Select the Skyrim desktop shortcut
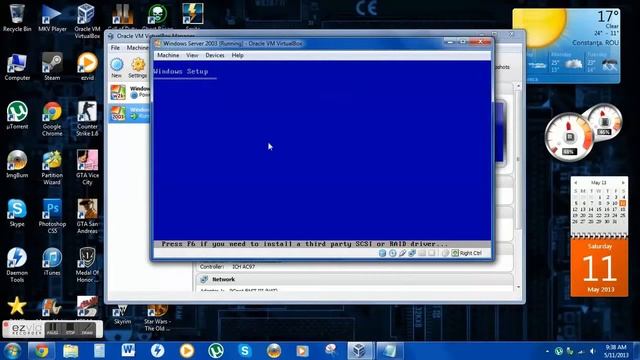The image size is (640, 360). pos(122,315)
